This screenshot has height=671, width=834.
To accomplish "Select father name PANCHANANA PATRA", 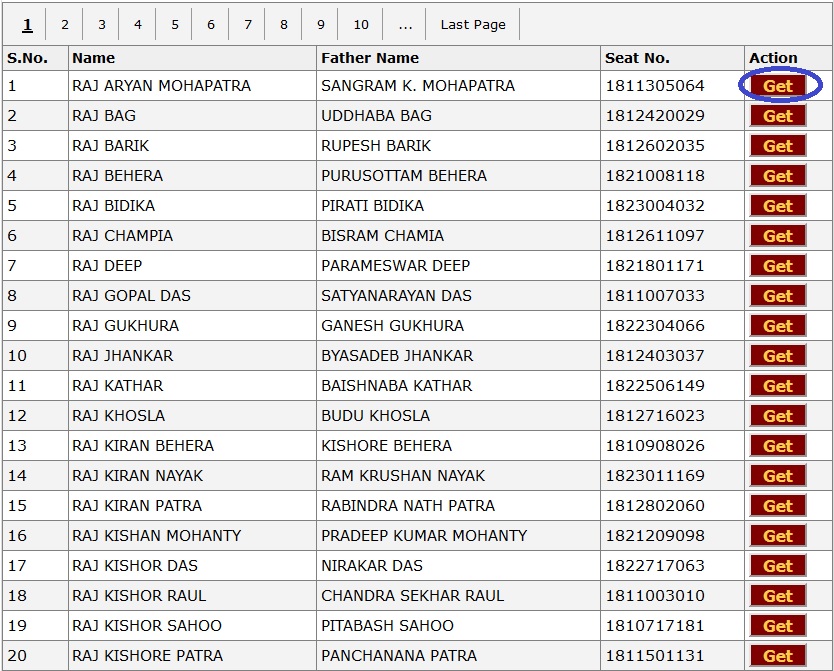I will 398,656.
